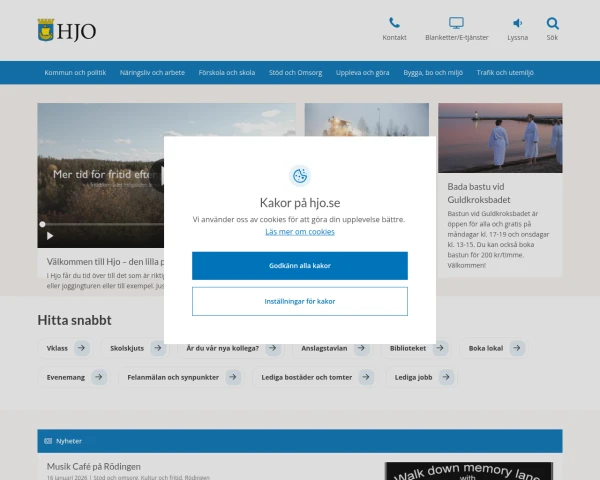Open search with the Sök magnifier icon
Image resolution: width=600 pixels, height=480 pixels.
[552, 23]
